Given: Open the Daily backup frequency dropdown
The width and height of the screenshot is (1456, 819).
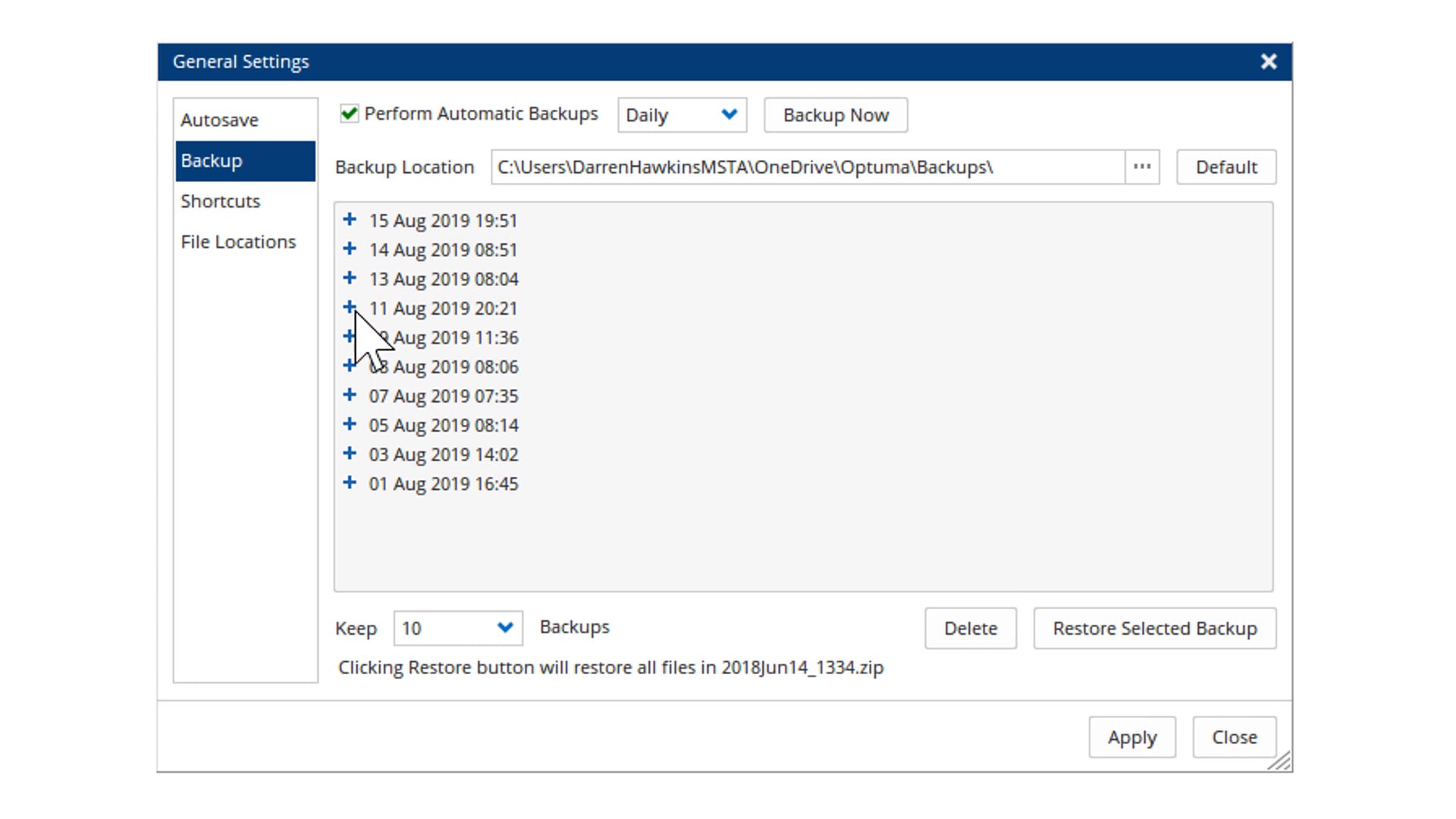Looking at the screenshot, I should (682, 115).
